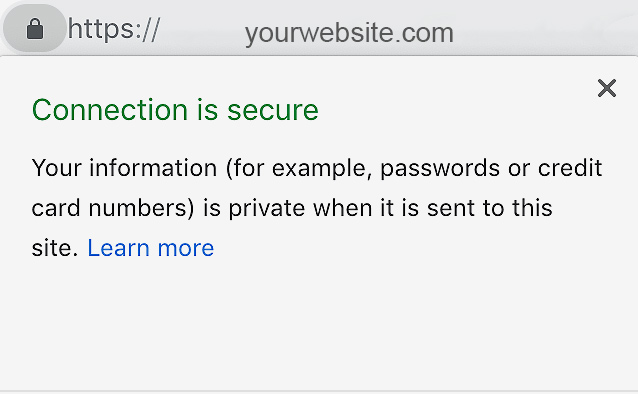
Task: Click the yourwebsite.com domain text
Action: click(349, 33)
